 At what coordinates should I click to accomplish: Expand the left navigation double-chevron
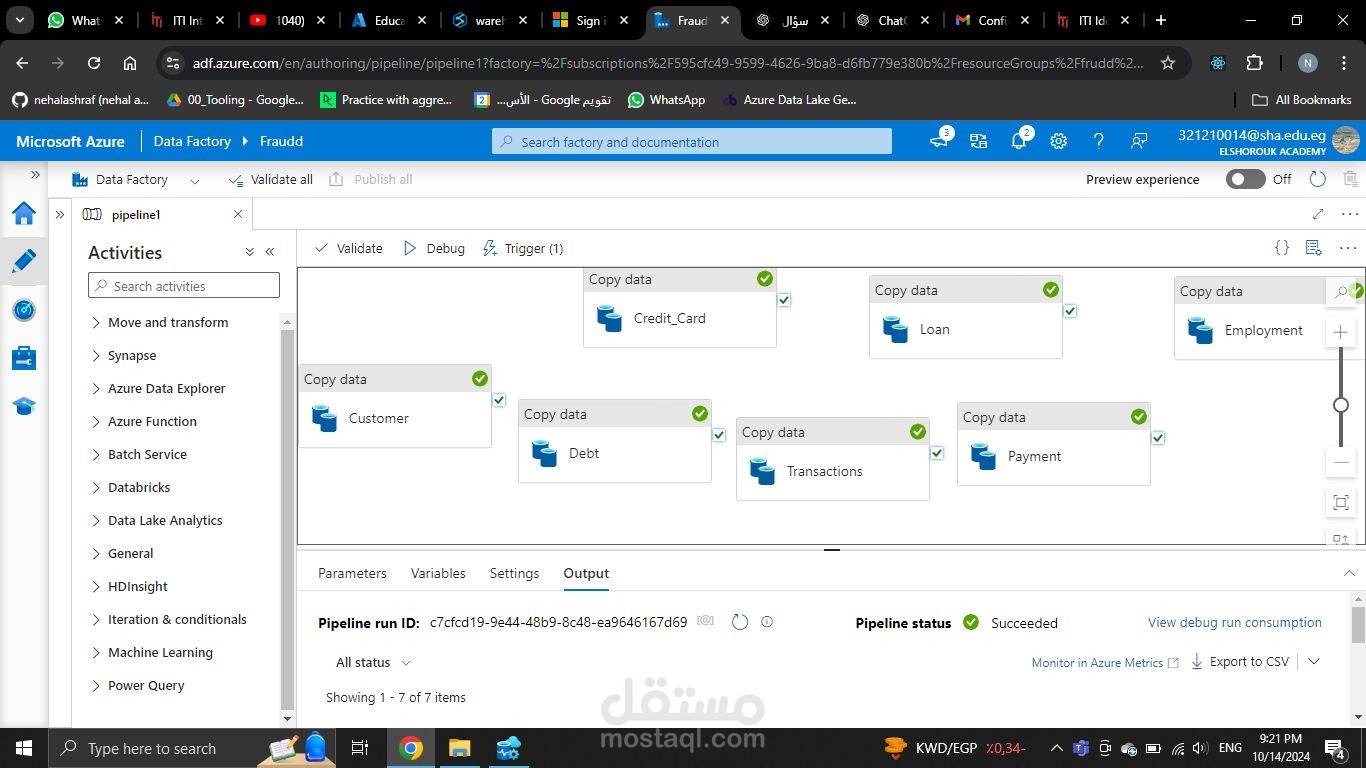[x=35, y=175]
